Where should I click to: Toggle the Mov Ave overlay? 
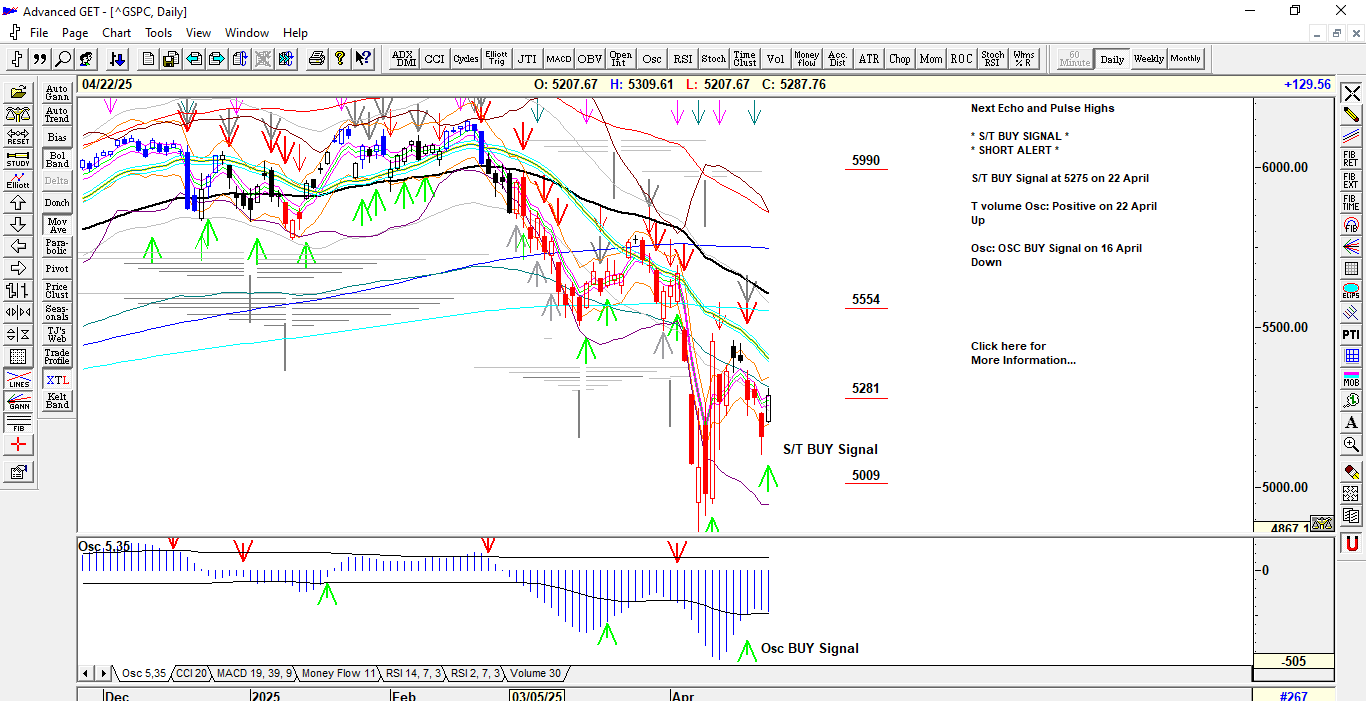(x=57, y=225)
